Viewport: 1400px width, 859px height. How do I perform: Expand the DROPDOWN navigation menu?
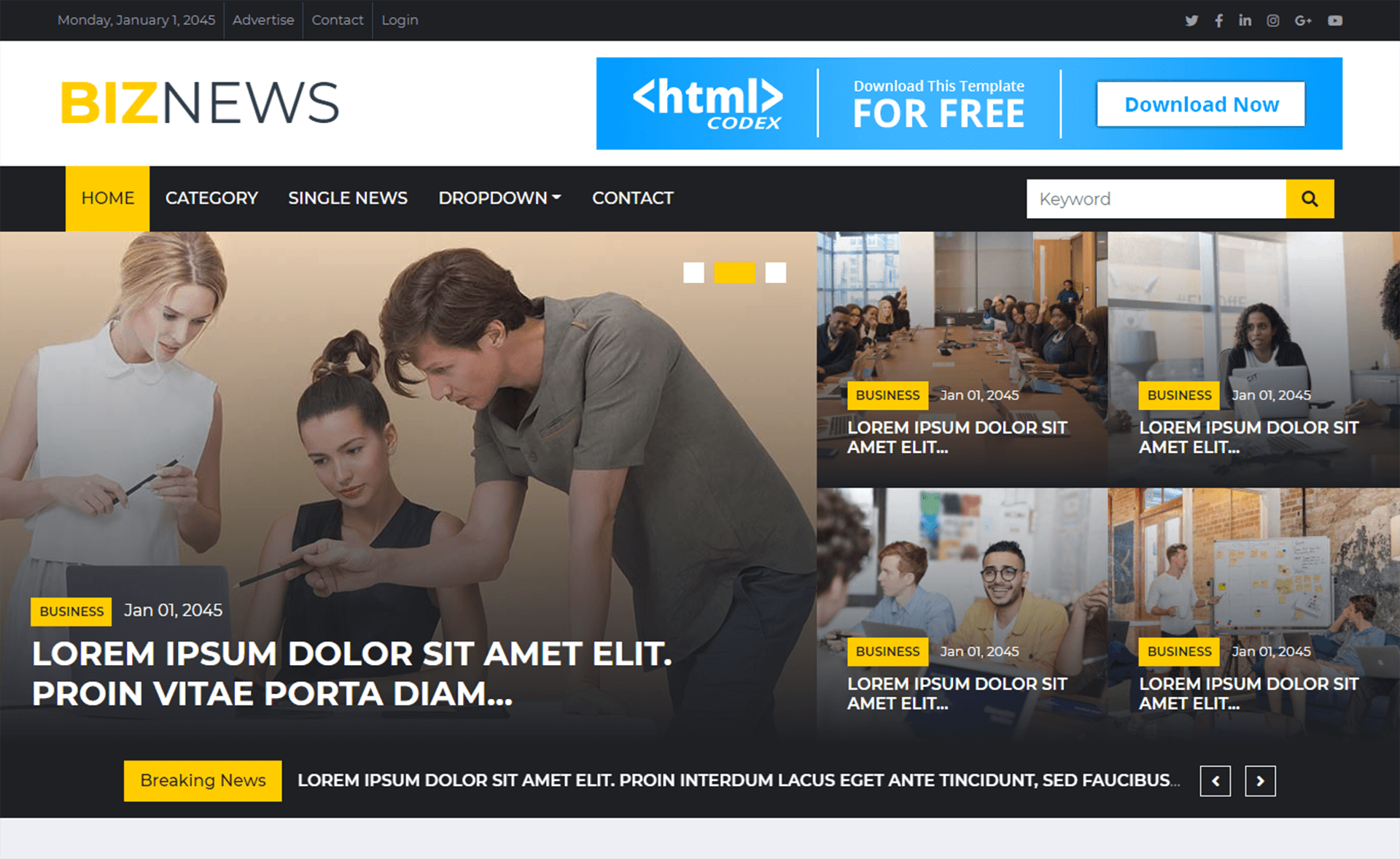point(499,197)
